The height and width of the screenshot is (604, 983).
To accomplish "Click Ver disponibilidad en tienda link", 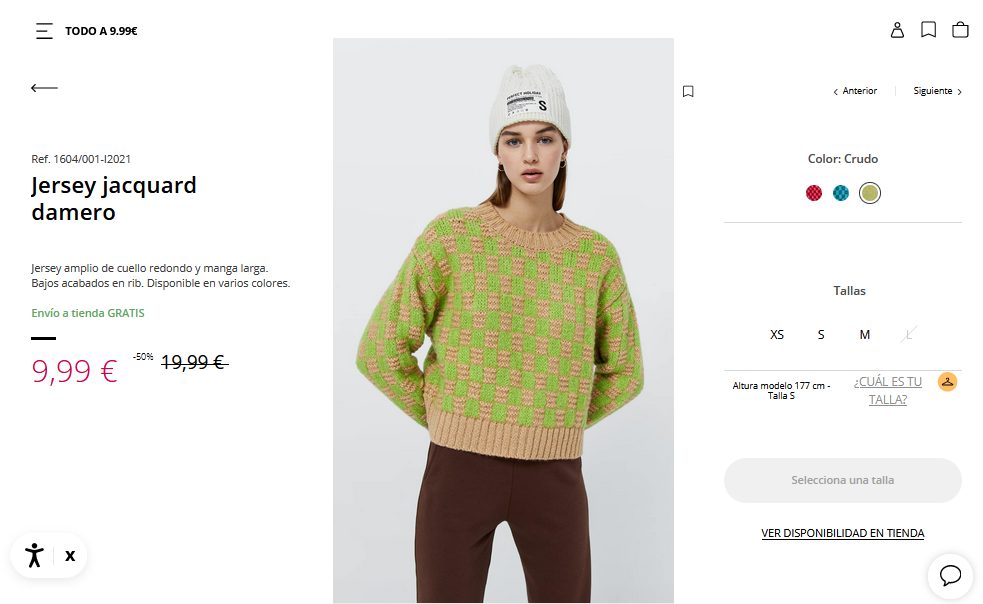I will (843, 533).
